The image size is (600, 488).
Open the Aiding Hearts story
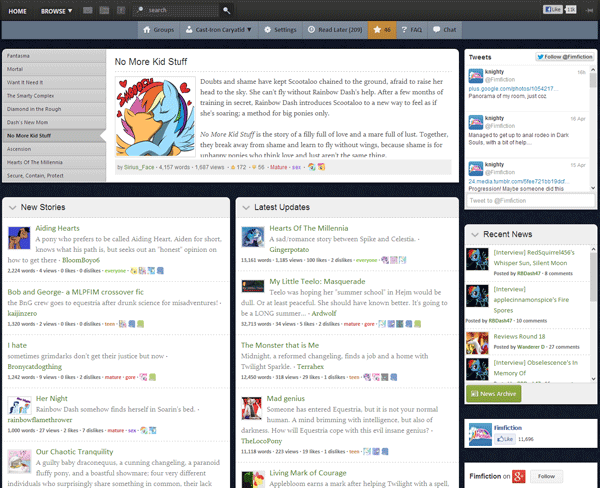tap(57, 228)
